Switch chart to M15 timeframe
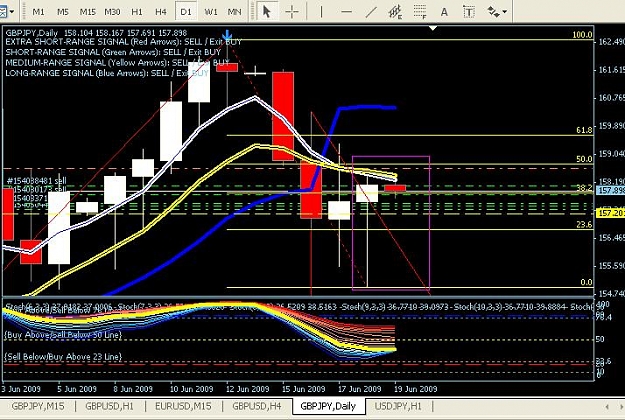The image size is (625, 420). pos(87,12)
